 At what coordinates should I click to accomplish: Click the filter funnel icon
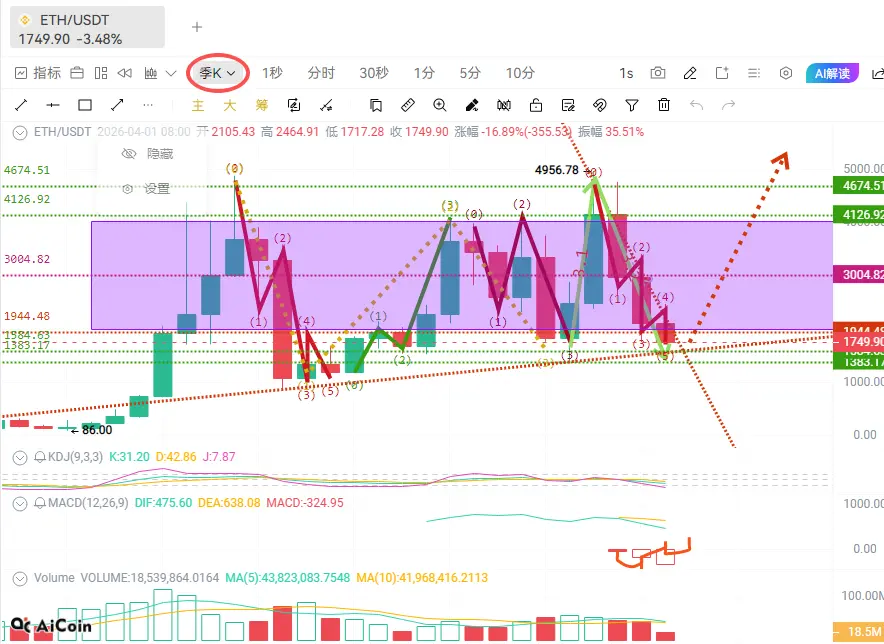[632, 105]
